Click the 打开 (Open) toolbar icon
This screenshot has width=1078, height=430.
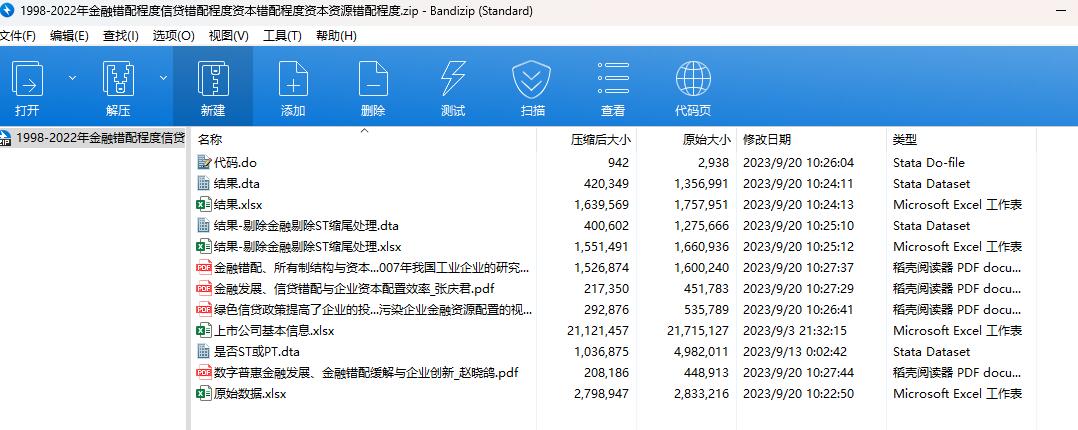point(28,79)
